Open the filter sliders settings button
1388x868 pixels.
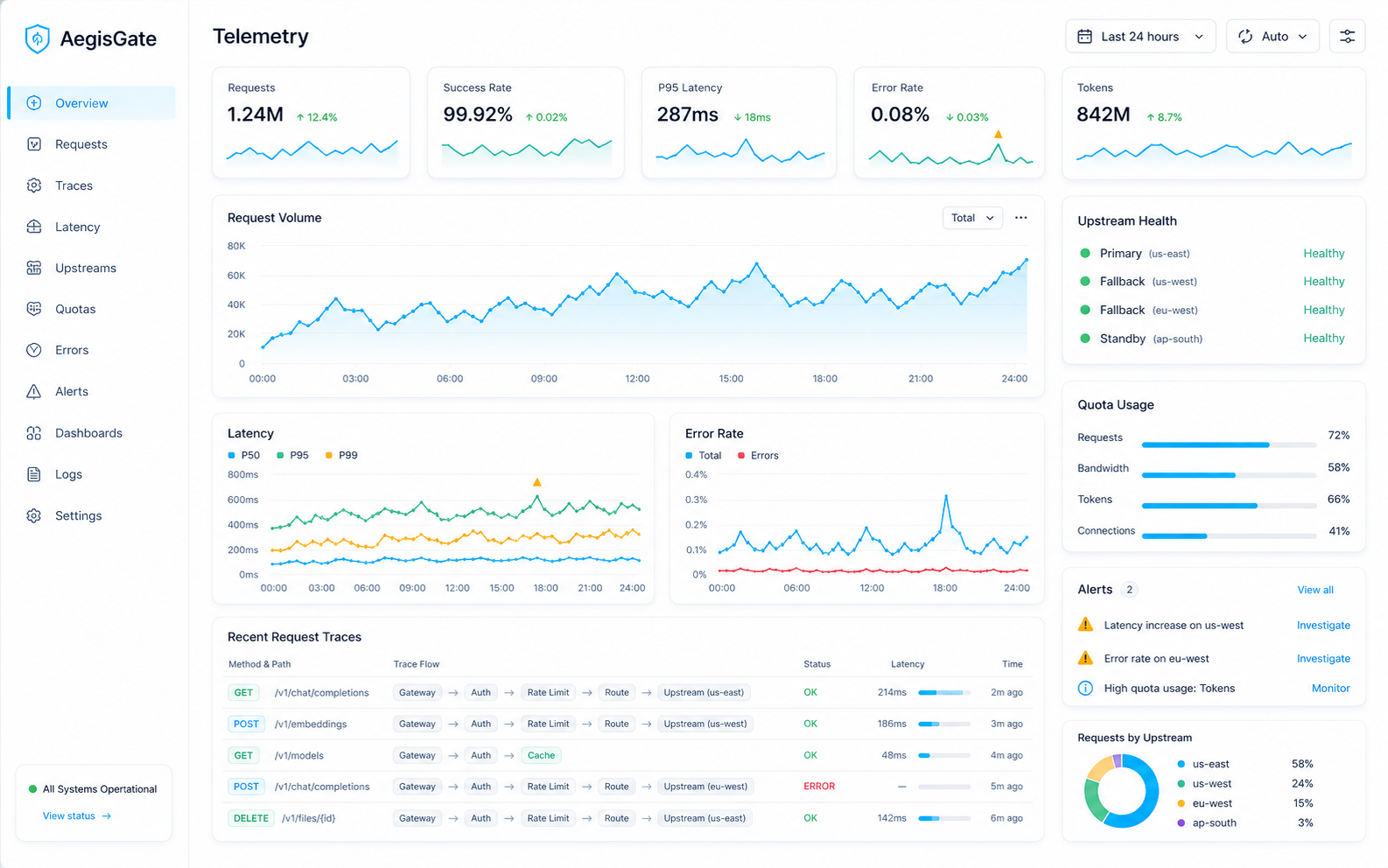pyautogui.click(x=1347, y=37)
